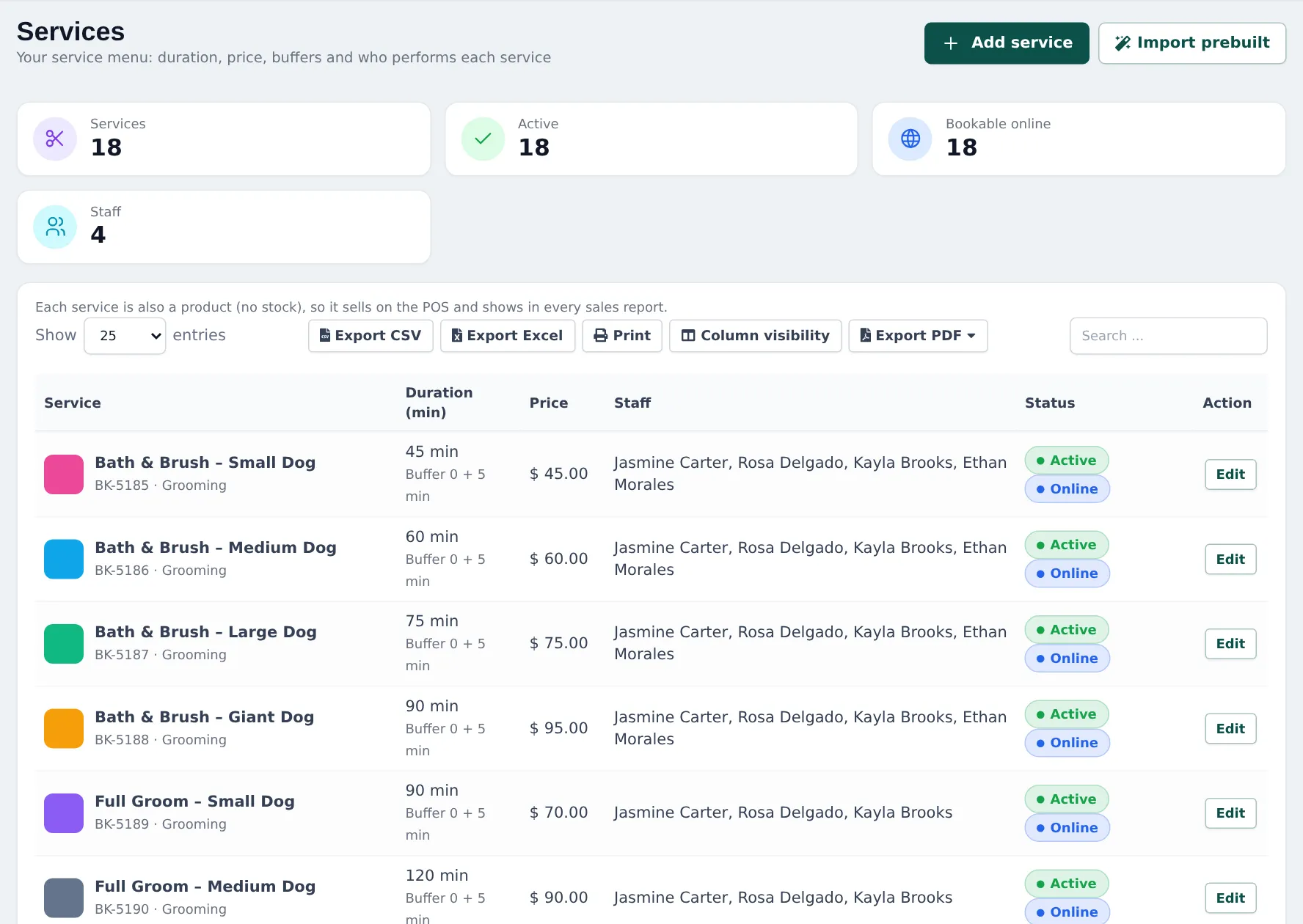Screen dimensions: 1303x924
Task: Click green swatch for Bath & Brush Large Dog
Action: (x=64, y=644)
